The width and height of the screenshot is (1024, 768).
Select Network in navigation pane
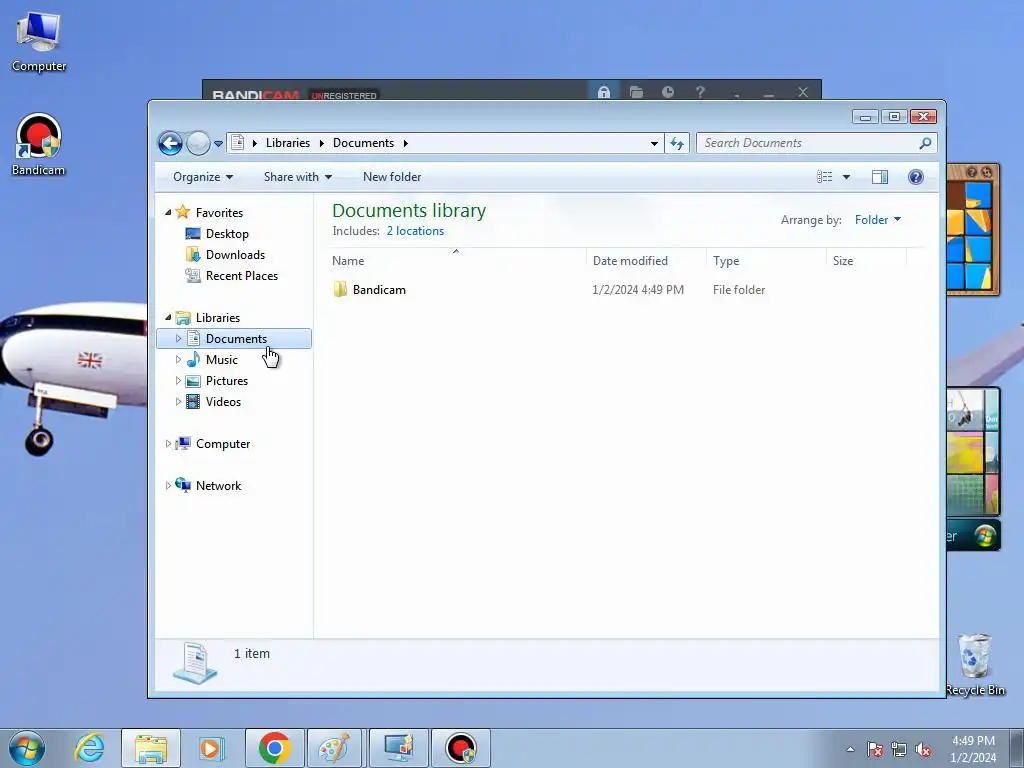[x=219, y=486]
